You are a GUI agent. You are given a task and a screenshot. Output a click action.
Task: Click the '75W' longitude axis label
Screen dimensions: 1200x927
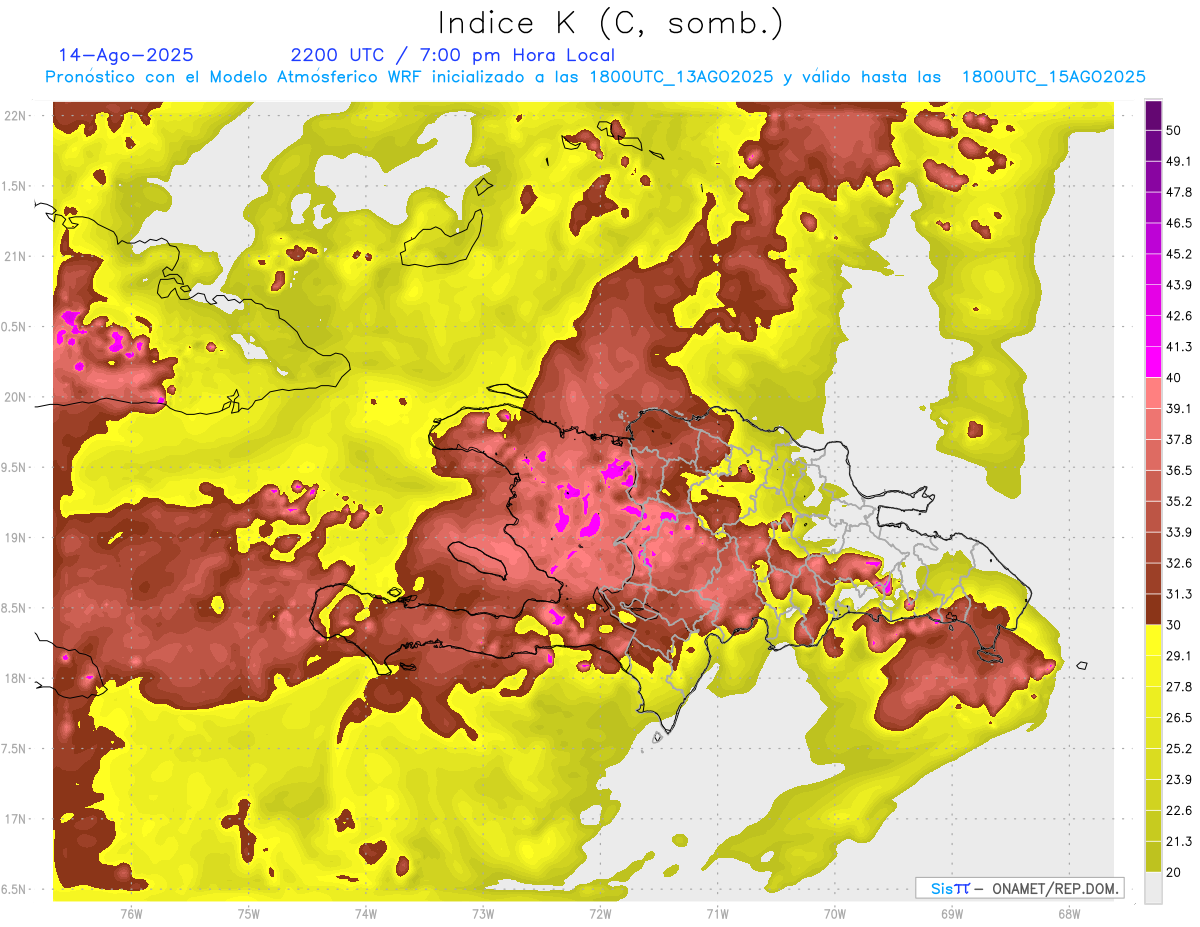click(x=248, y=914)
